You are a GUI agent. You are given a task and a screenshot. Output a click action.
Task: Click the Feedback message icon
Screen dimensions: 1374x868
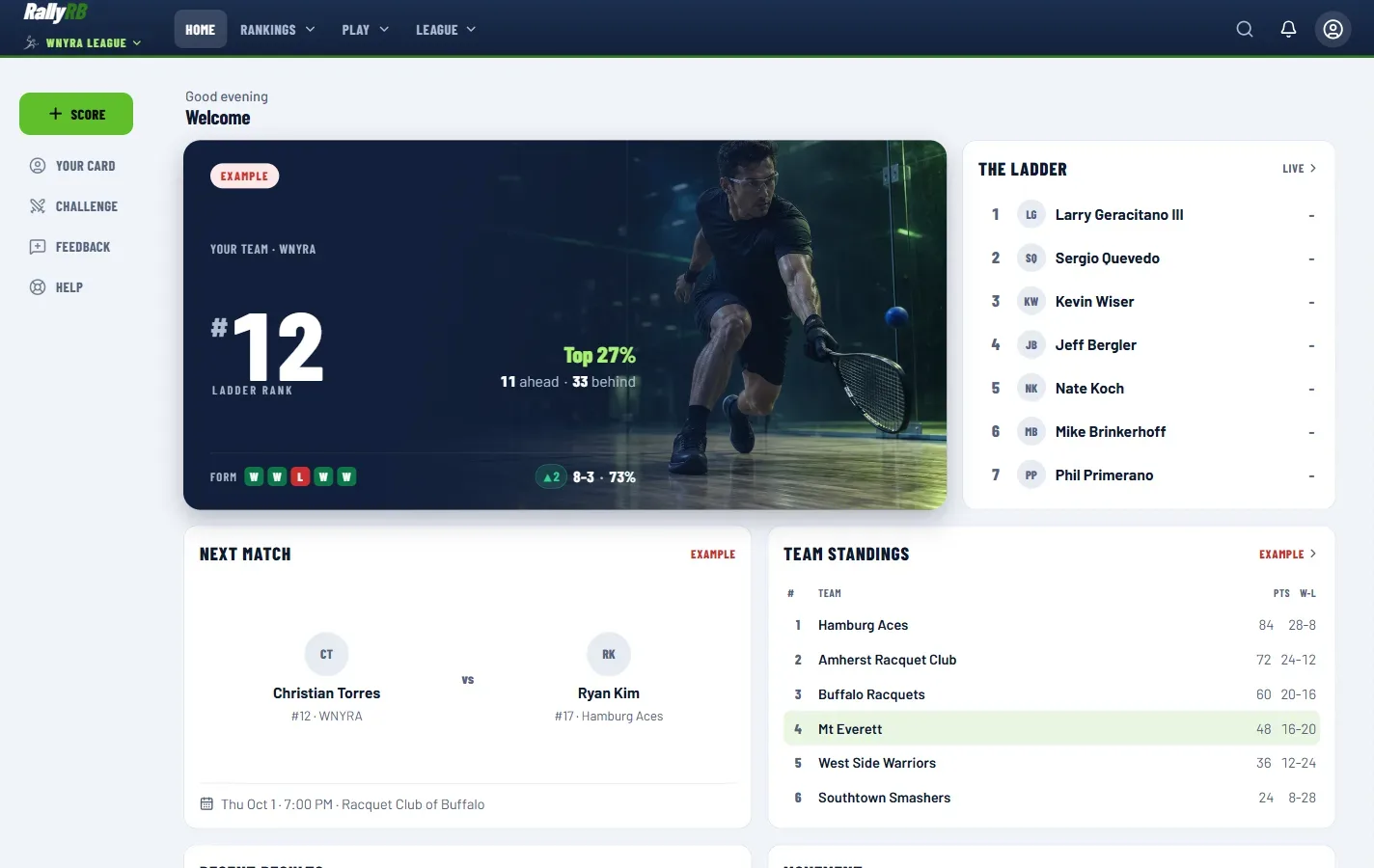[x=38, y=247]
